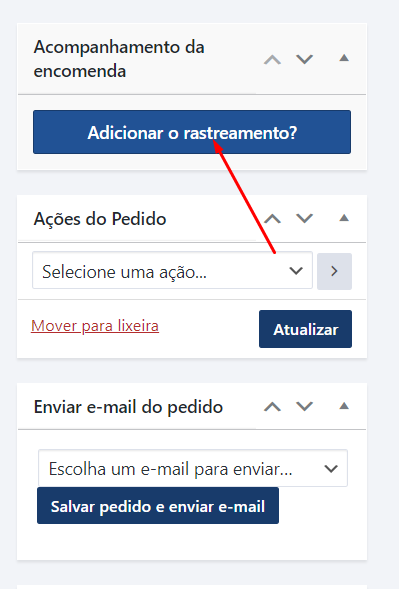Move Enviar e-mail do pedido panel up
399x589 pixels.
pos(272,406)
